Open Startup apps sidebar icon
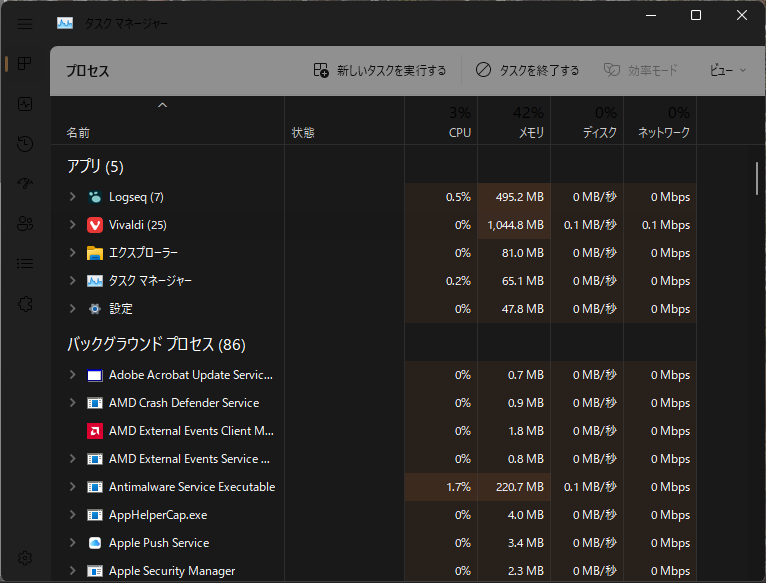766x583 pixels. click(x=25, y=184)
